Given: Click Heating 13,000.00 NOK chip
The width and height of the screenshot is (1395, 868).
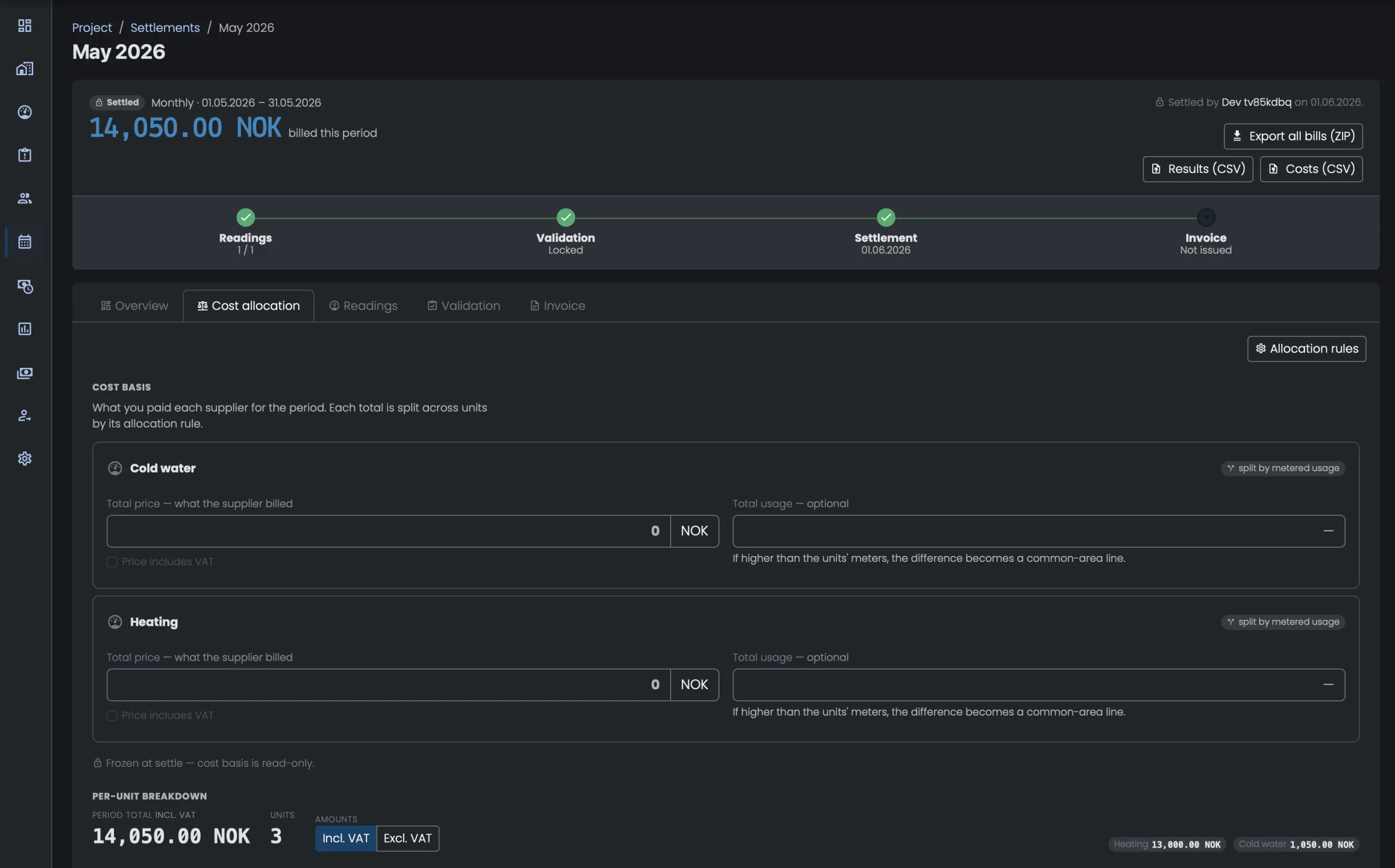Looking at the screenshot, I should click(1167, 844).
